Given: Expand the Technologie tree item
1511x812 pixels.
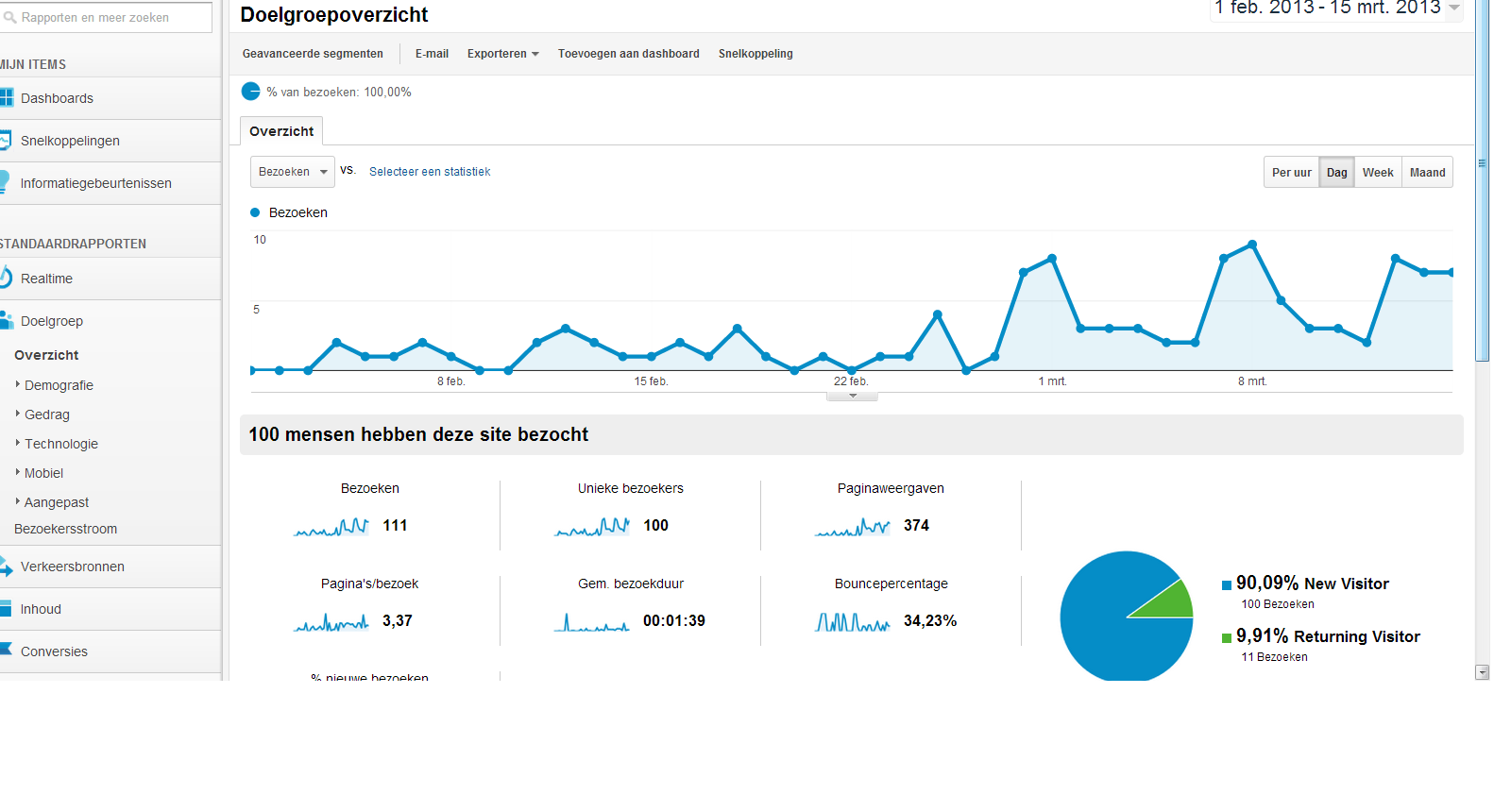Looking at the screenshot, I should [x=18, y=443].
